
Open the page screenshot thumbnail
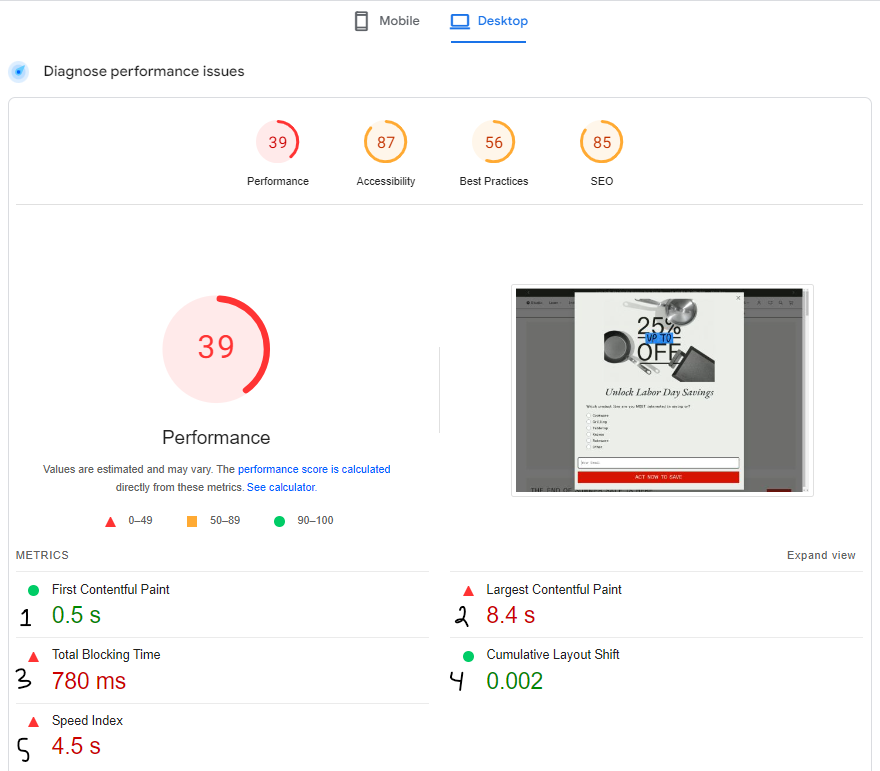click(662, 390)
